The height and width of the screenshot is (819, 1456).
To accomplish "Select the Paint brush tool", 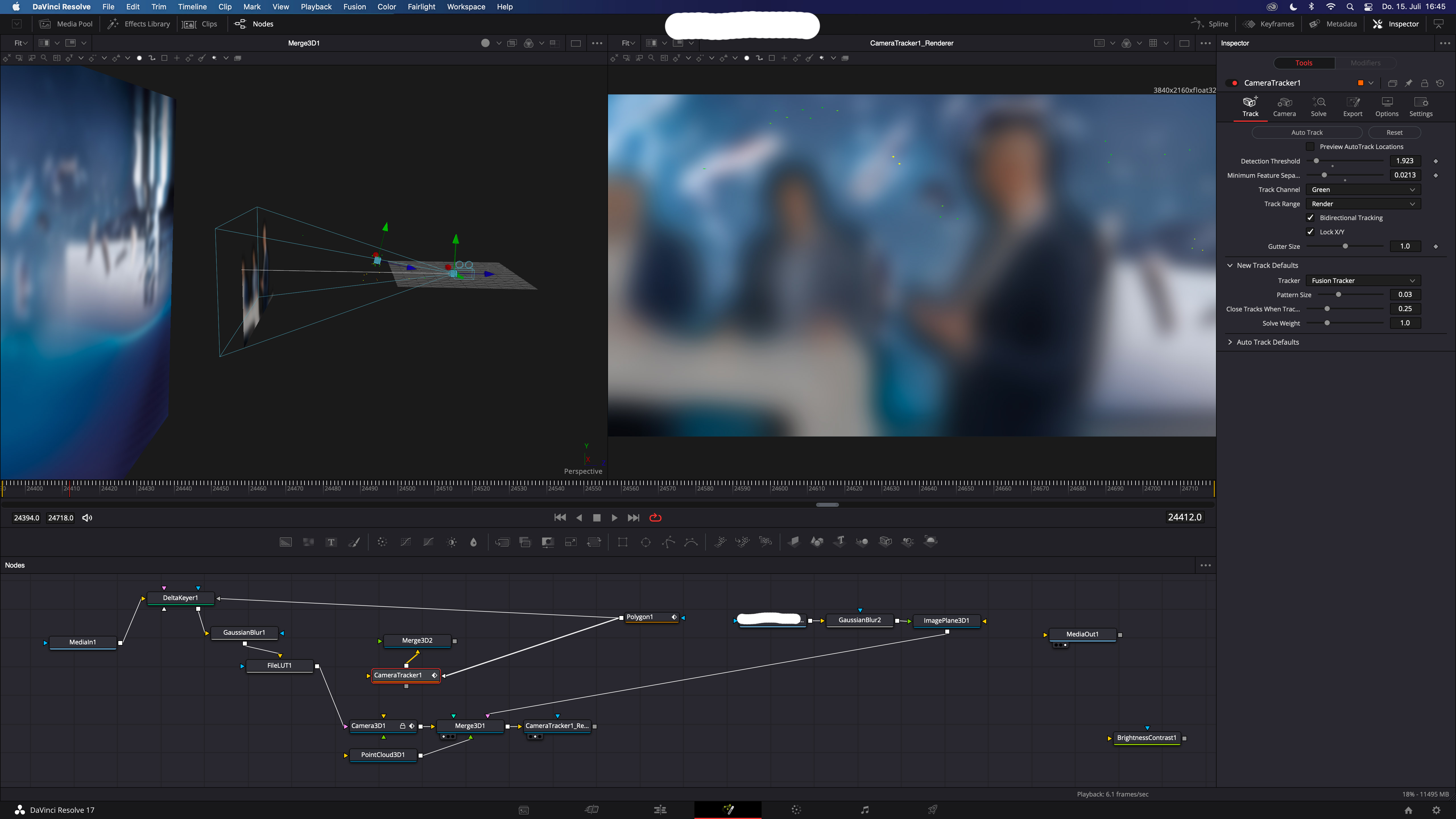I will (x=354, y=542).
